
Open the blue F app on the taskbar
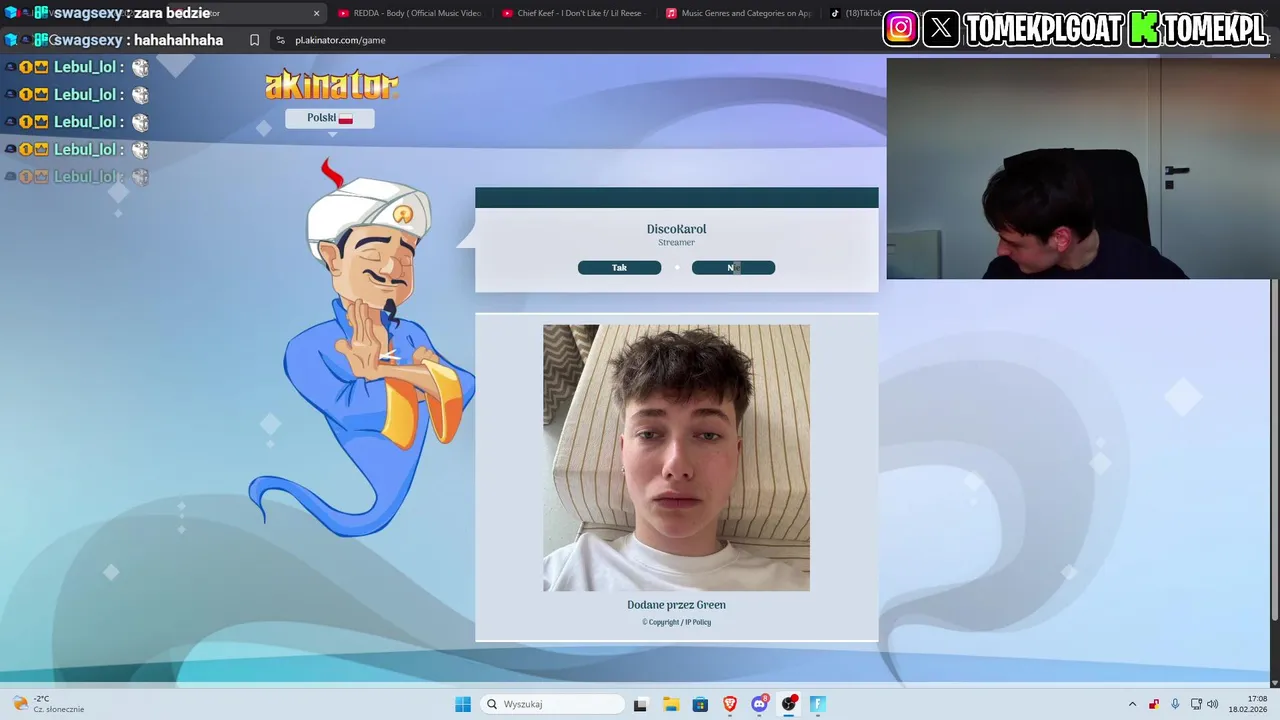pos(818,704)
